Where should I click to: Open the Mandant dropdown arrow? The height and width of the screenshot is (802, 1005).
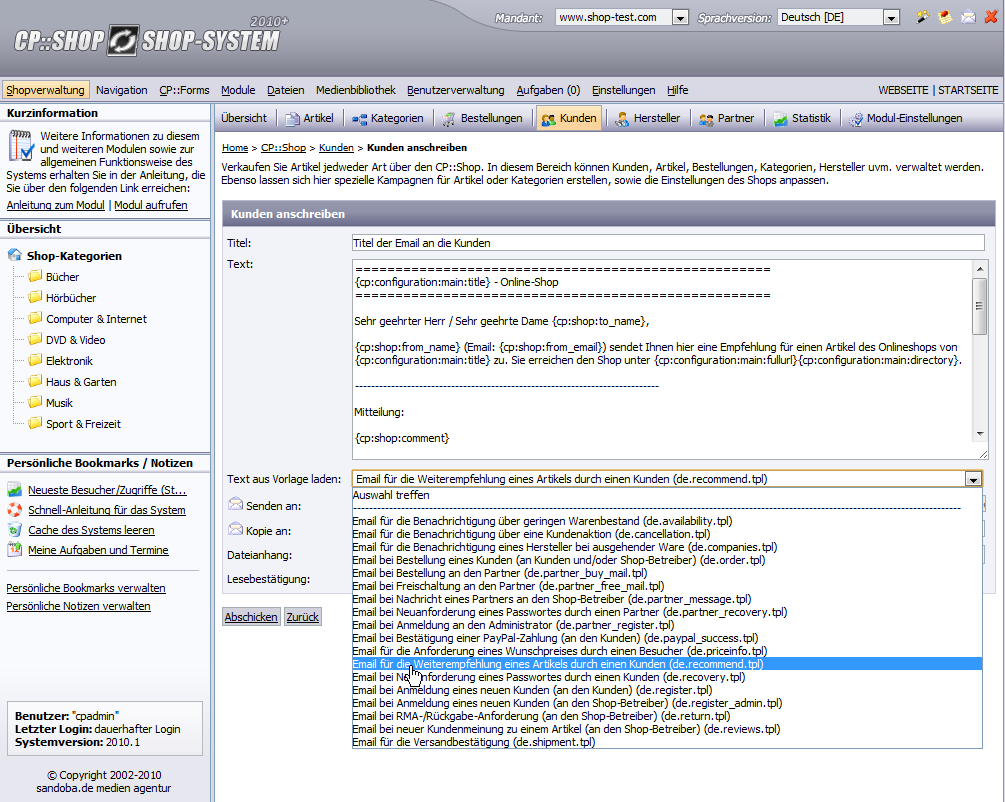pos(680,17)
